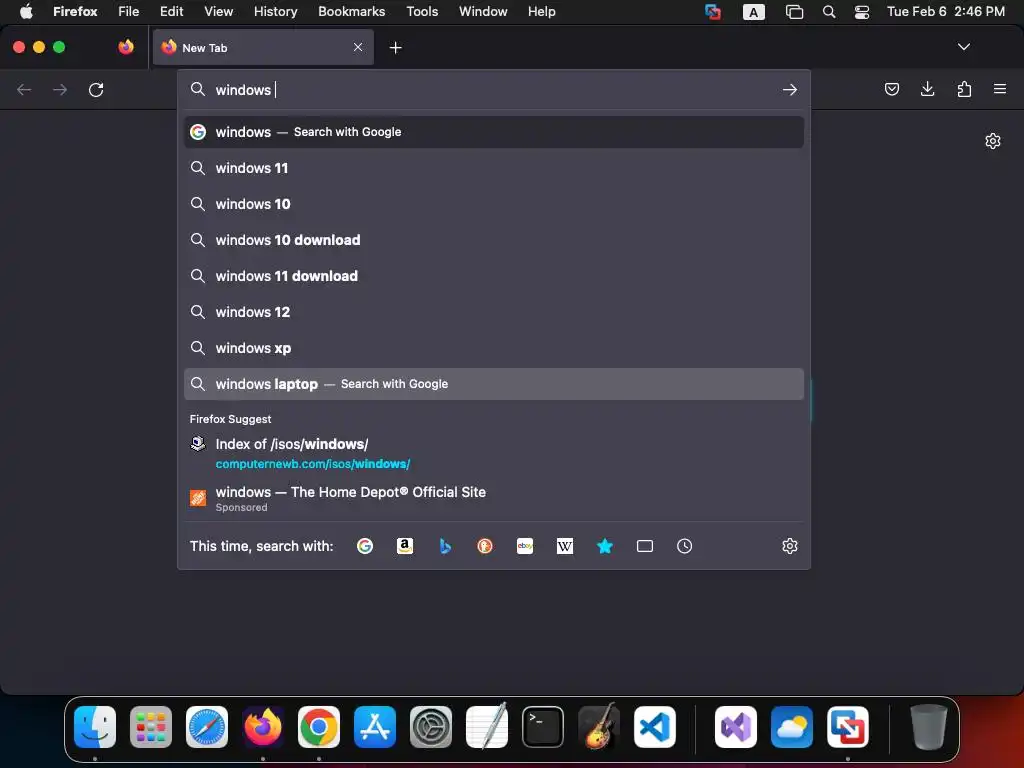
Task: Open Google Chrome from the Dock
Action: tap(319, 727)
